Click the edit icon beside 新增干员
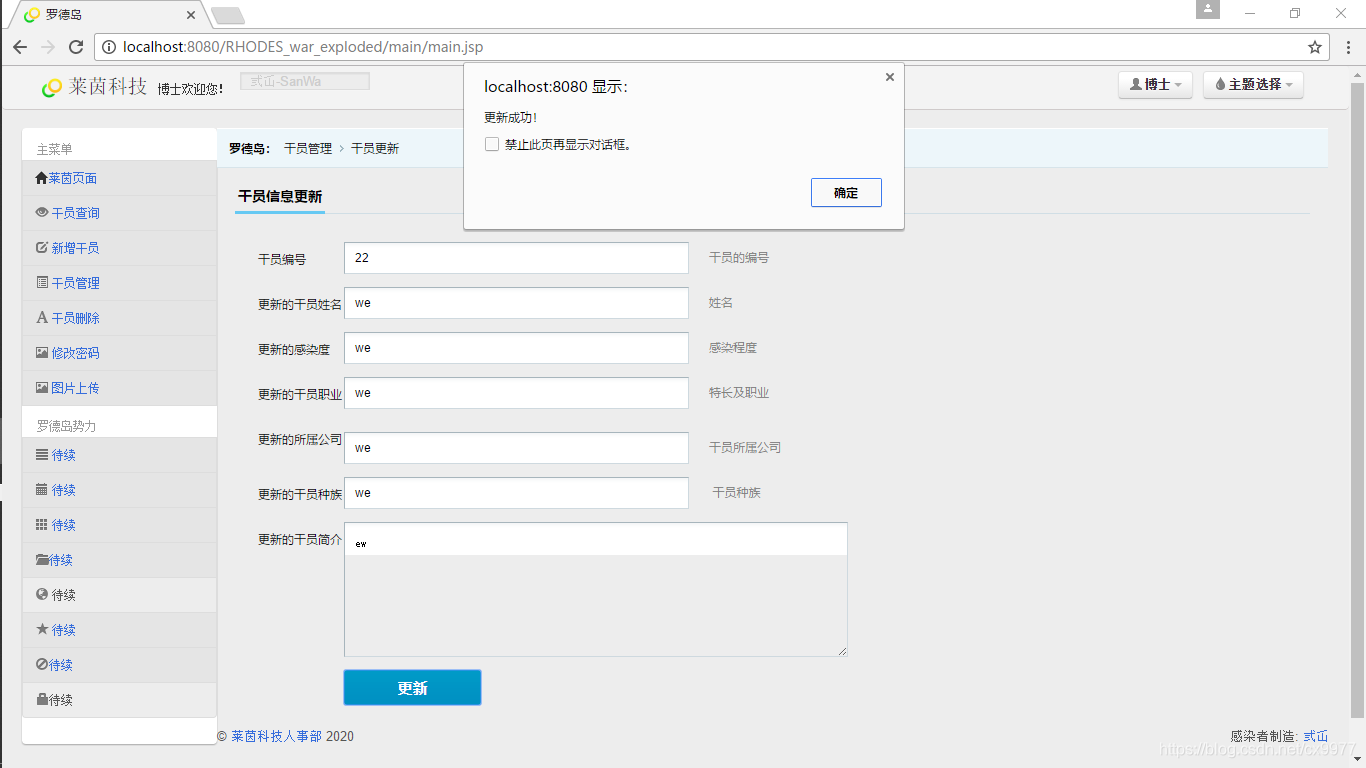The height and width of the screenshot is (768, 1366). (x=42, y=248)
